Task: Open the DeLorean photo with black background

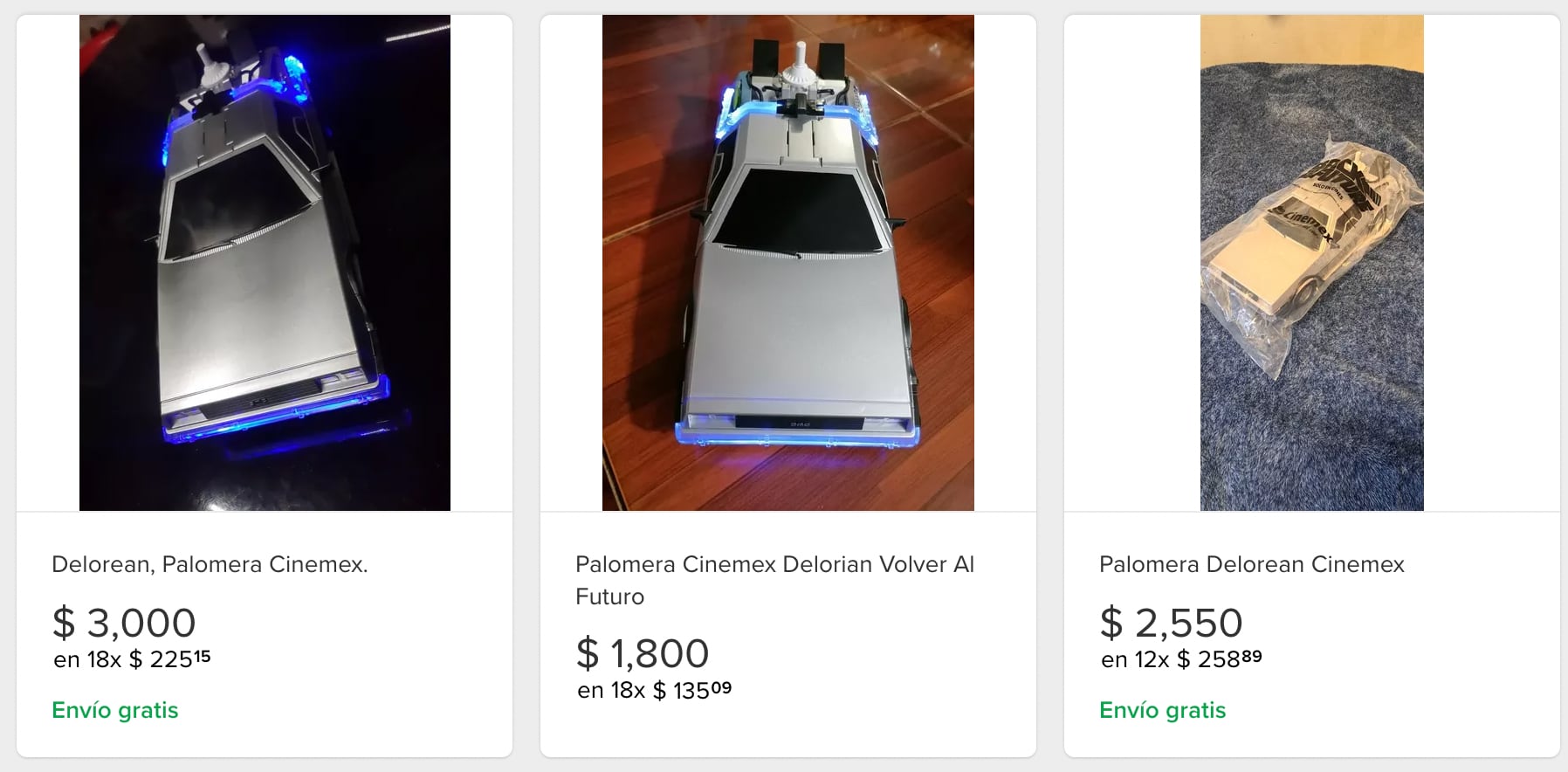Action: click(265, 262)
